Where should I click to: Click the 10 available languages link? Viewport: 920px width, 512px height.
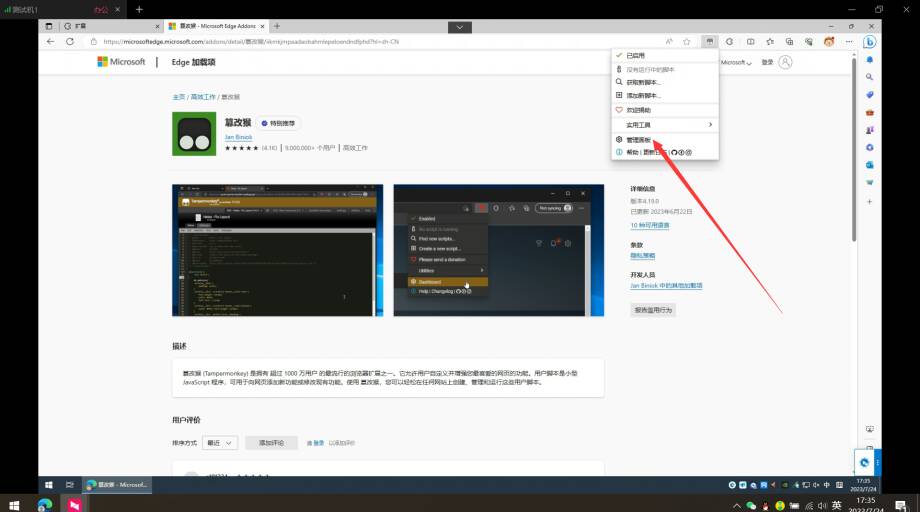click(x=650, y=225)
